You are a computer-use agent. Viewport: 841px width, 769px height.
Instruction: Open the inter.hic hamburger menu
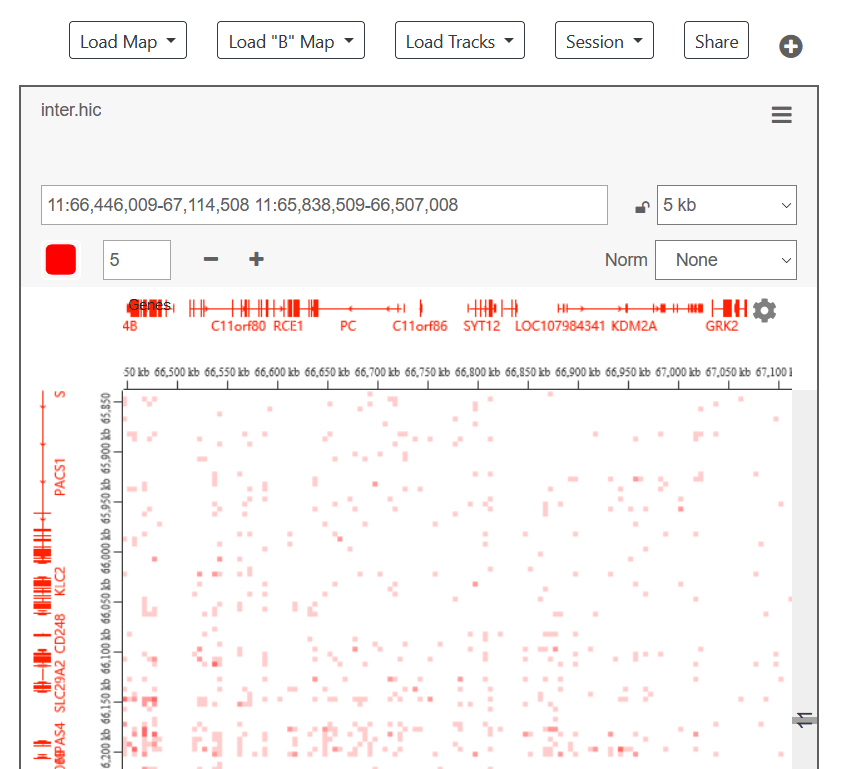781,115
